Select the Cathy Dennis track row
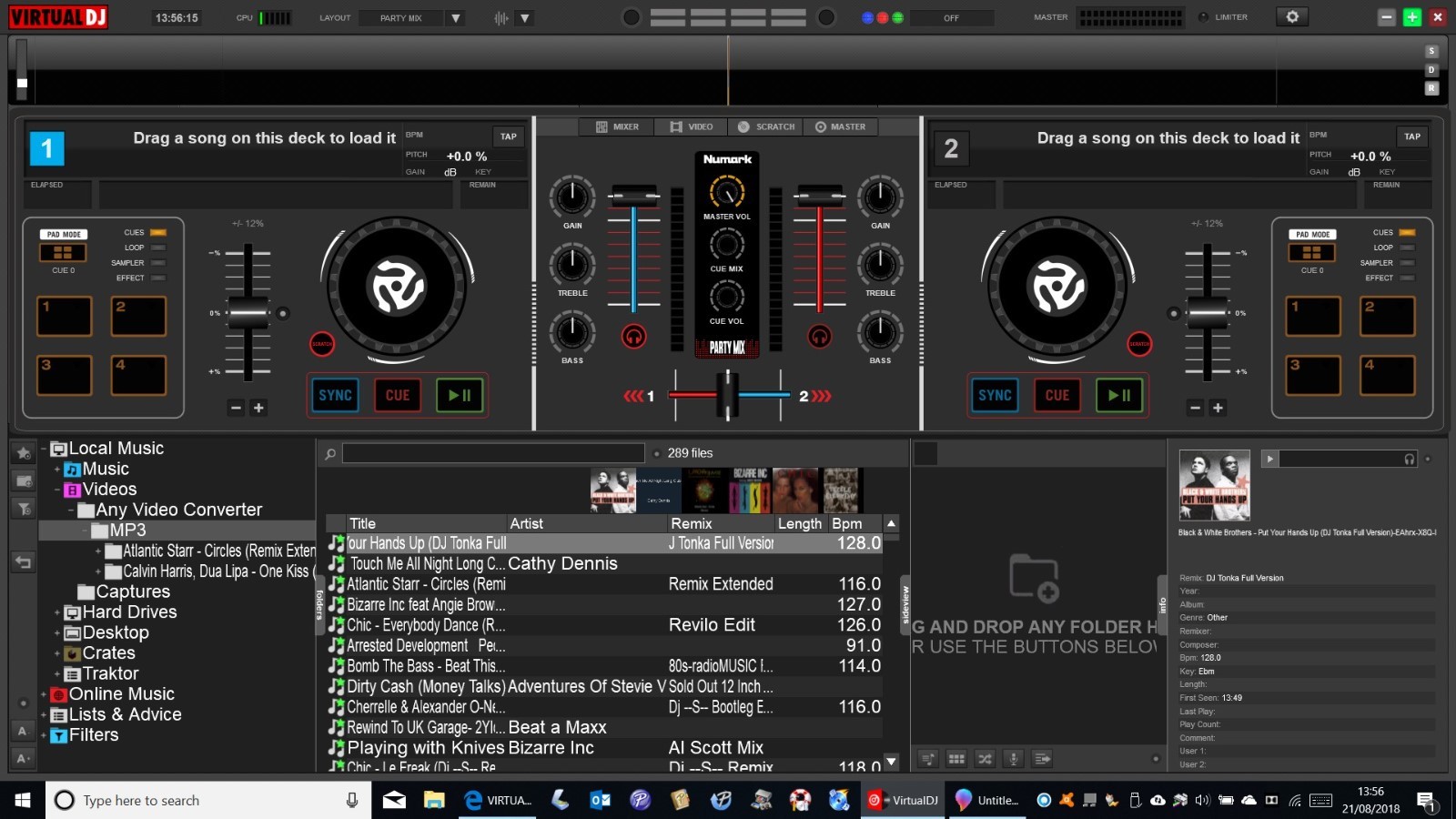Viewport: 1456px width, 819px height. click(x=603, y=563)
